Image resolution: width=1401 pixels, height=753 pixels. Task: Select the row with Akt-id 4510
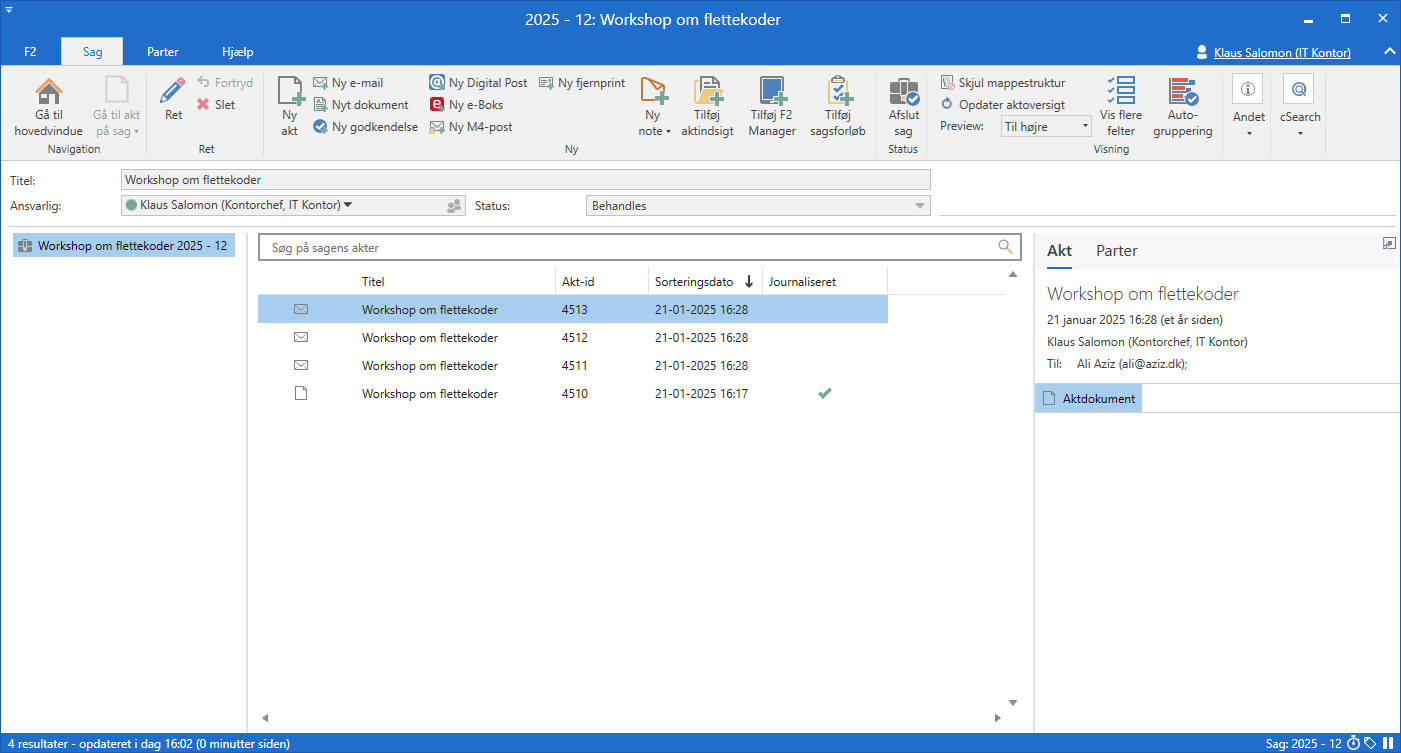[x=573, y=394]
